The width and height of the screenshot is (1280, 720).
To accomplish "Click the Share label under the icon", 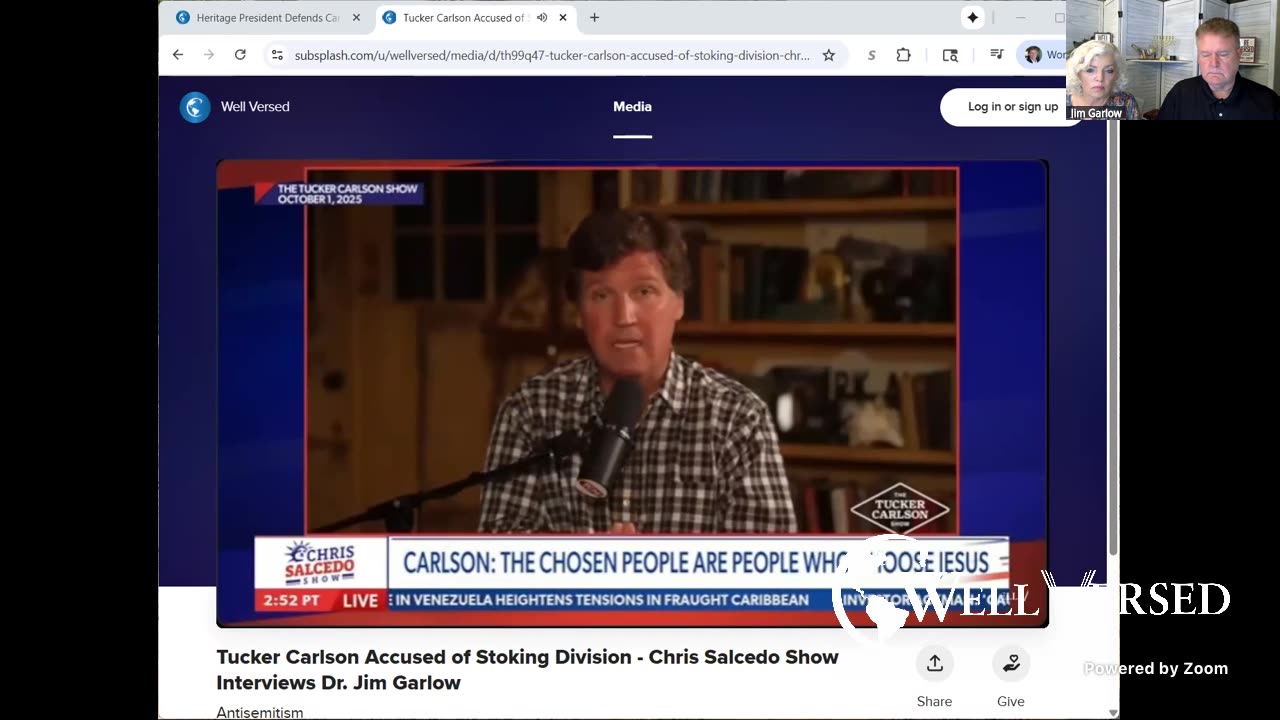I will [934, 701].
